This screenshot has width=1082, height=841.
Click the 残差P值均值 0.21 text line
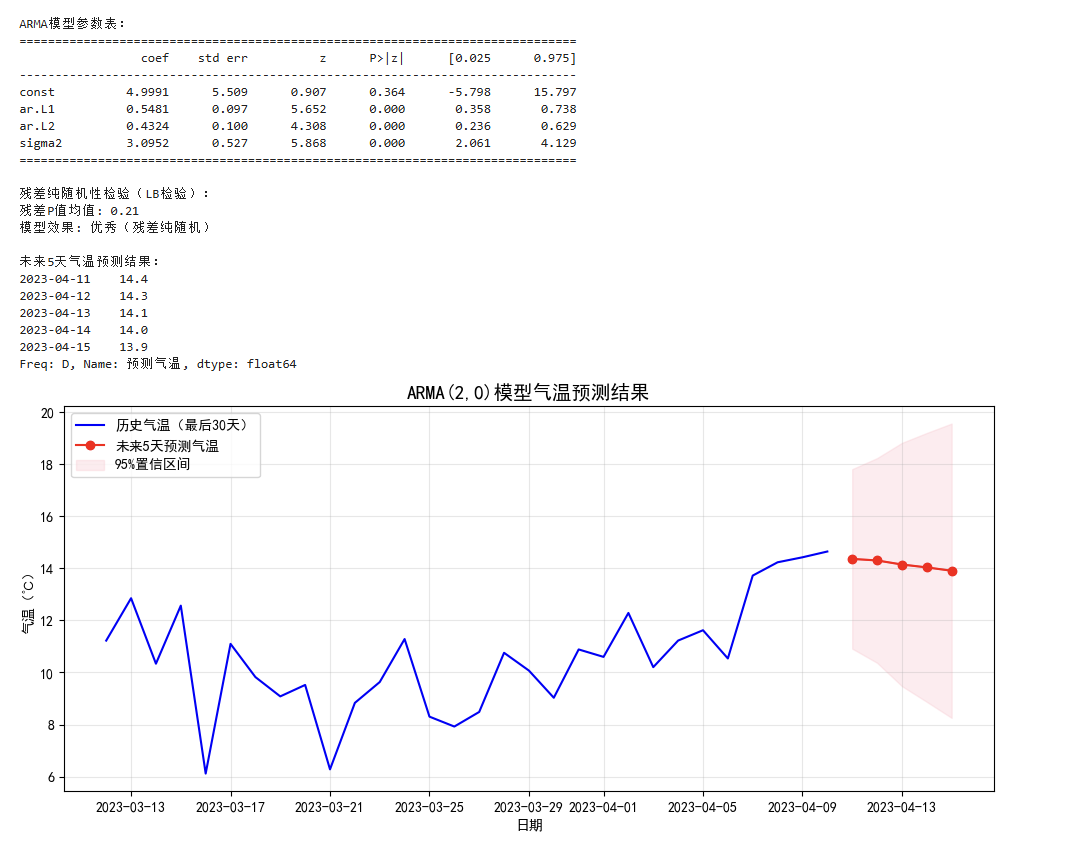pyautogui.click(x=79, y=211)
